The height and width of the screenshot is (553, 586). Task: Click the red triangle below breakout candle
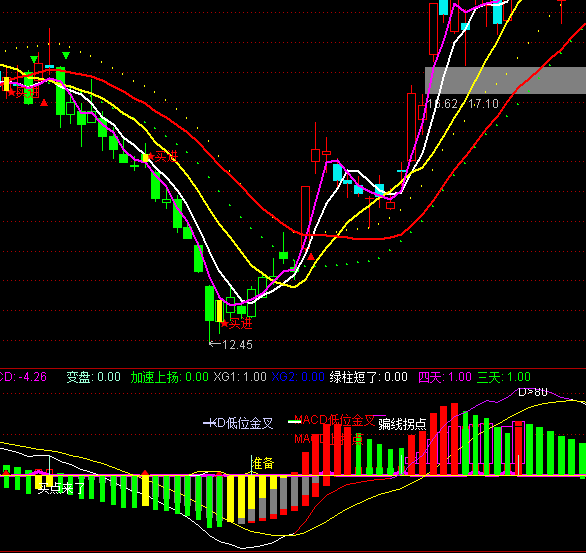[x=311, y=257]
